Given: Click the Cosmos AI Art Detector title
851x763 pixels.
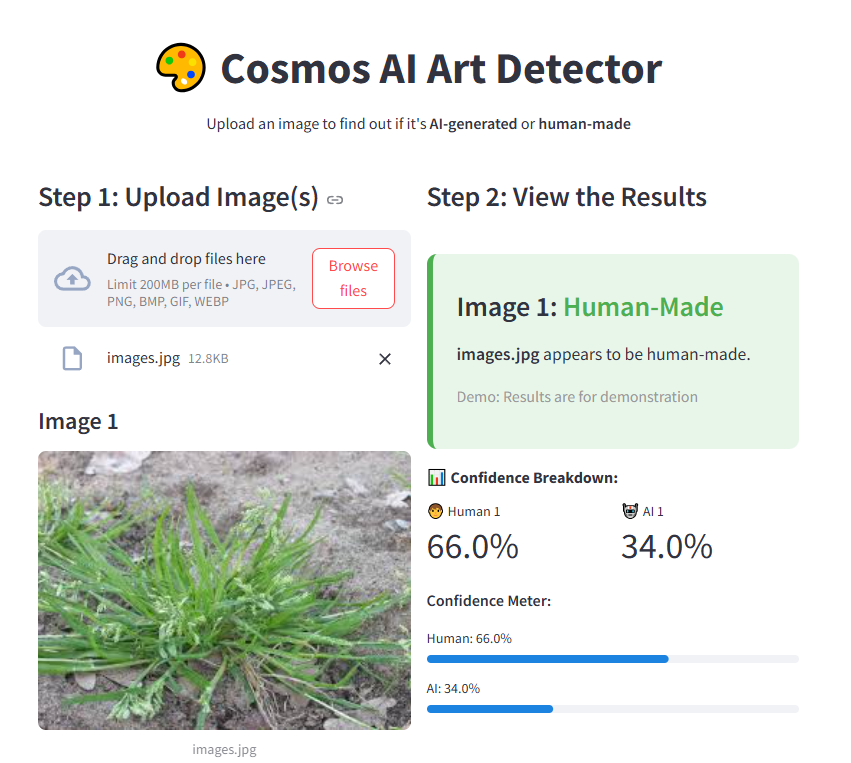Looking at the screenshot, I should pyautogui.click(x=441, y=69).
